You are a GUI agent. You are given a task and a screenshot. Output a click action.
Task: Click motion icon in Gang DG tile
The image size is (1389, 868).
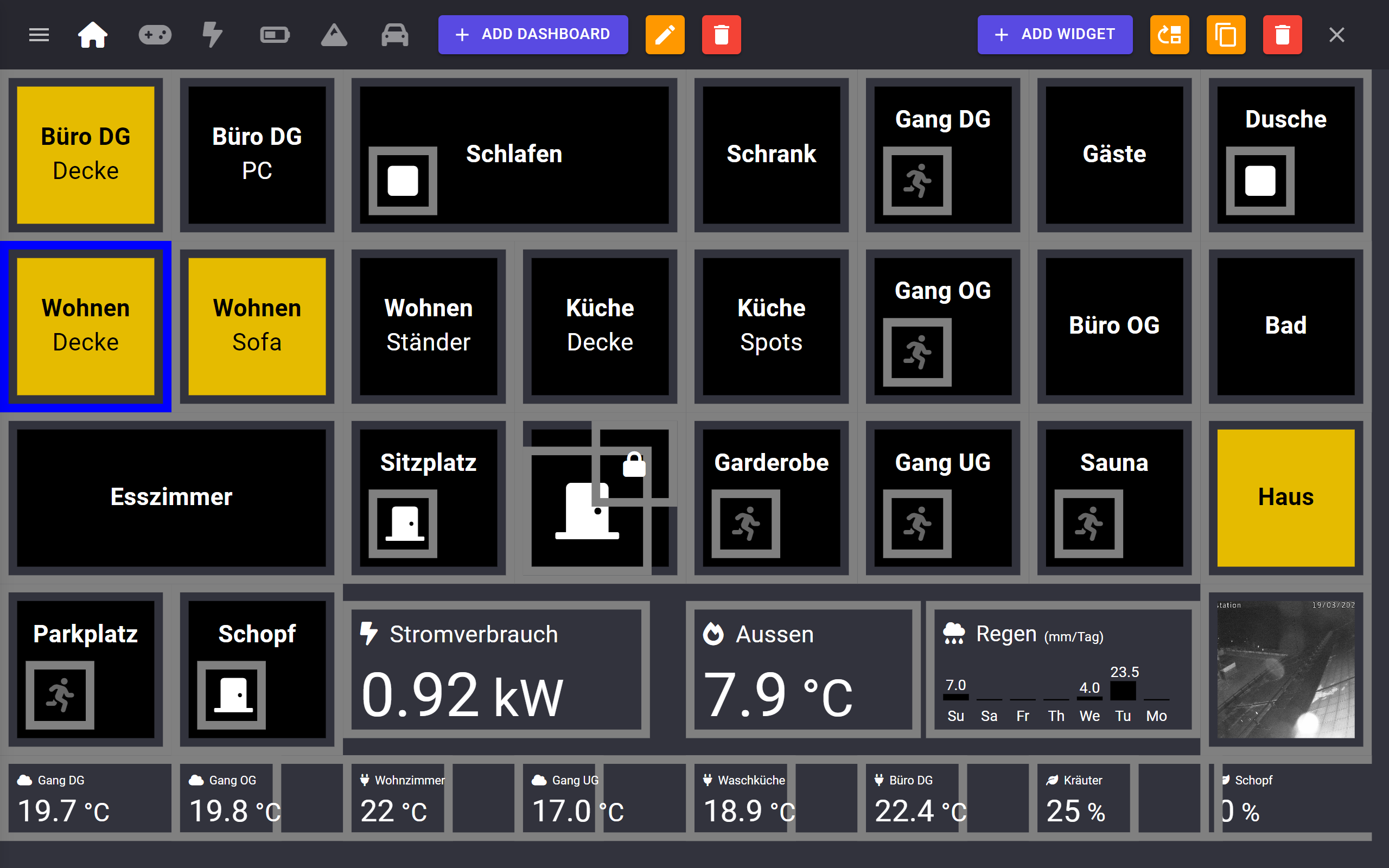click(x=917, y=181)
